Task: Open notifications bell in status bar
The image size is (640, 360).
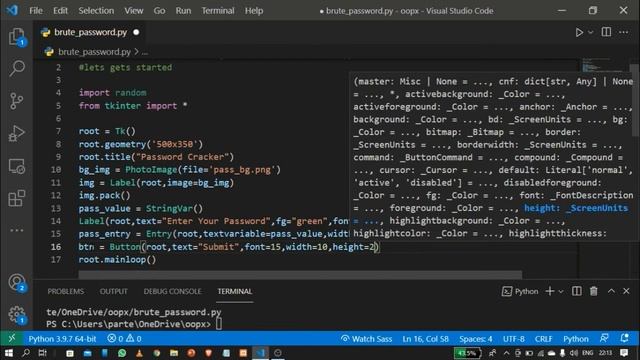Action: tap(624, 338)
